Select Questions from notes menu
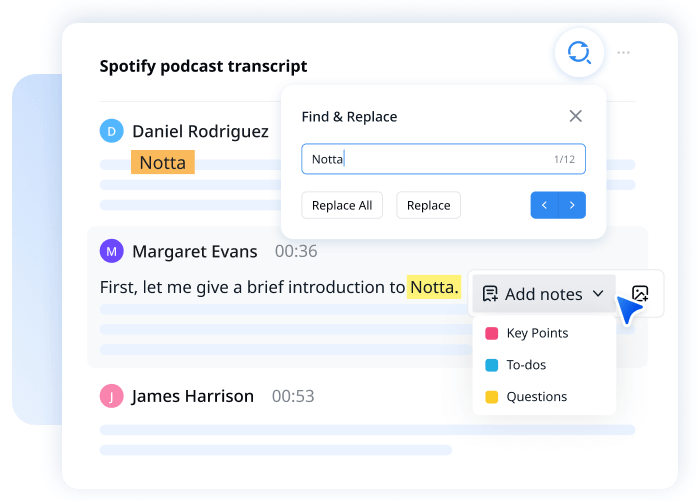This screenshot has height=500, width=700. pos(544,396)
